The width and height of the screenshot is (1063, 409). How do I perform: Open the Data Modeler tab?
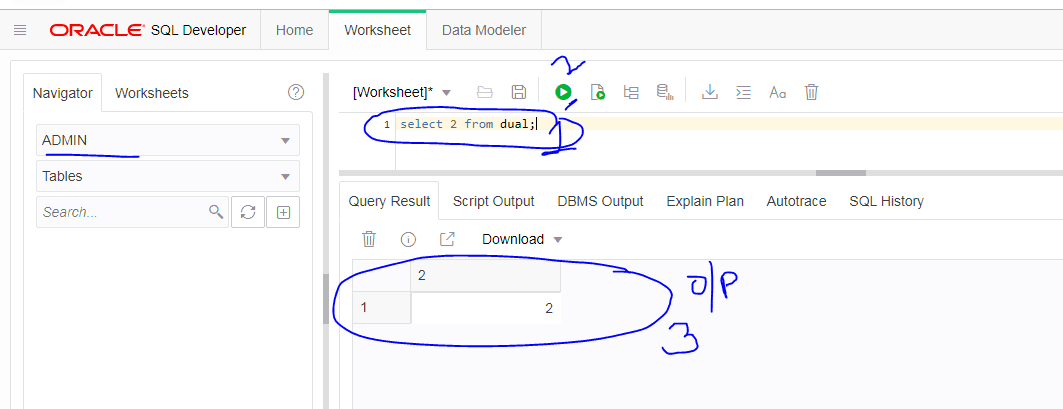[x=483, y=30]
